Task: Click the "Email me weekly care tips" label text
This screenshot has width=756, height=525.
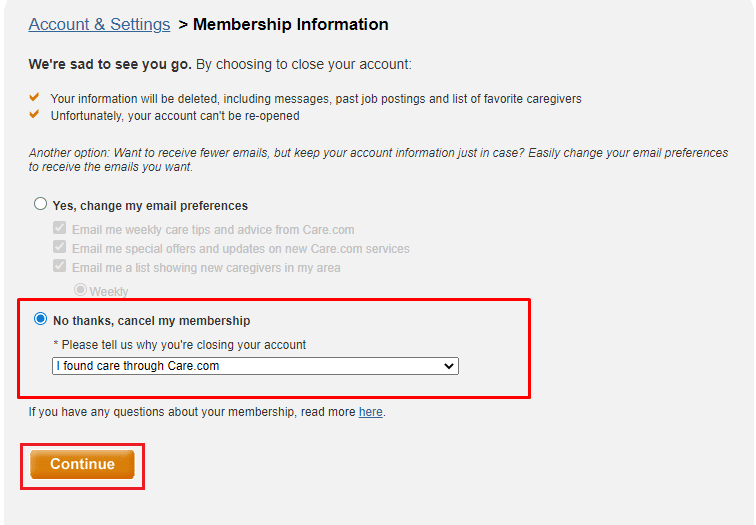Action: pyautogui.click(x=213, y=229)
